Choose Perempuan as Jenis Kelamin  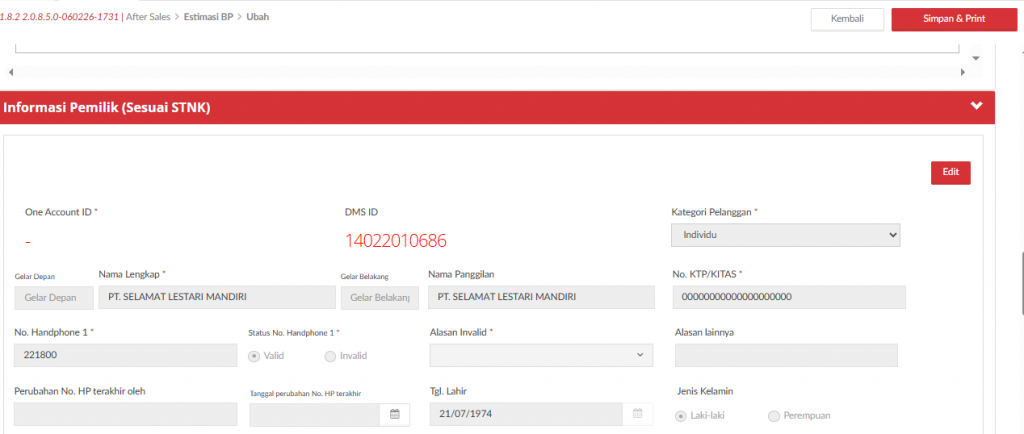pos(773,416)
